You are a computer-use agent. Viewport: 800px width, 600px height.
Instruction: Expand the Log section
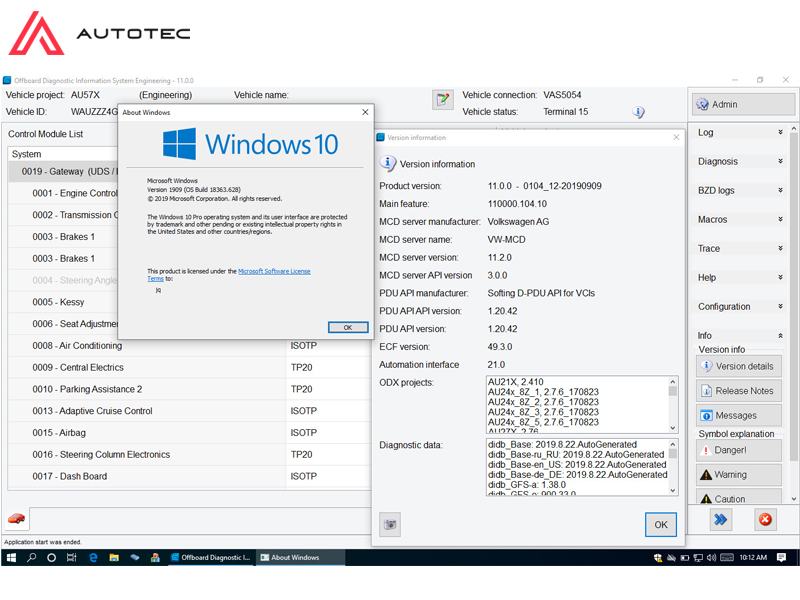tap(740, 132)
